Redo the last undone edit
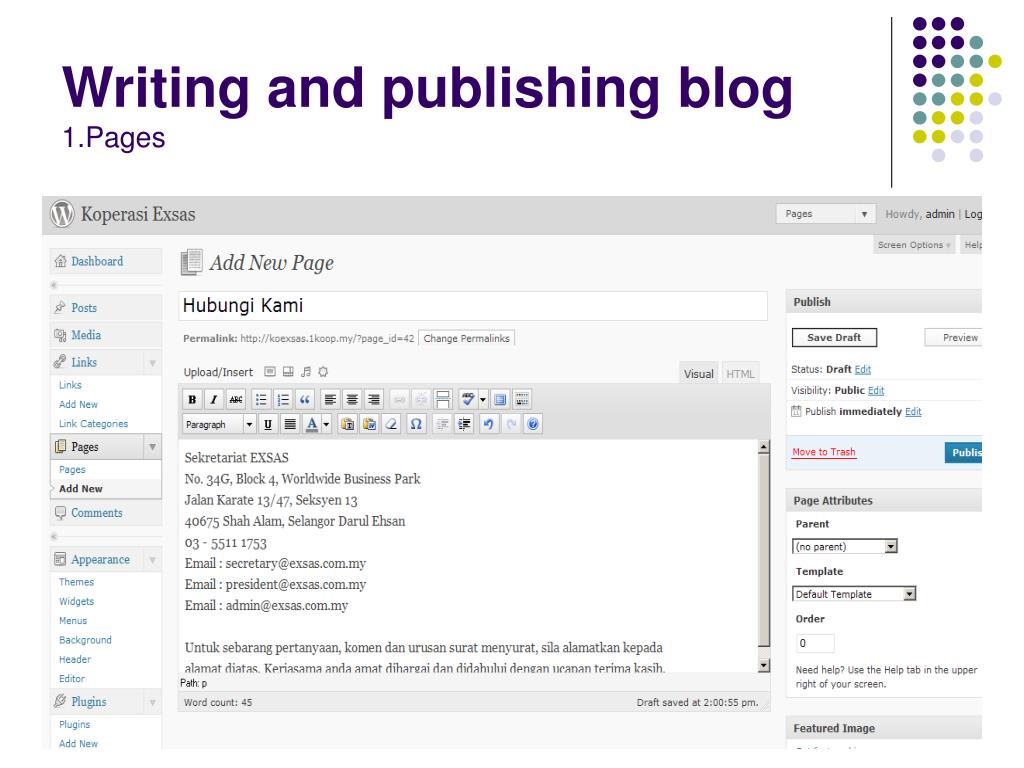 coord(511,424)
